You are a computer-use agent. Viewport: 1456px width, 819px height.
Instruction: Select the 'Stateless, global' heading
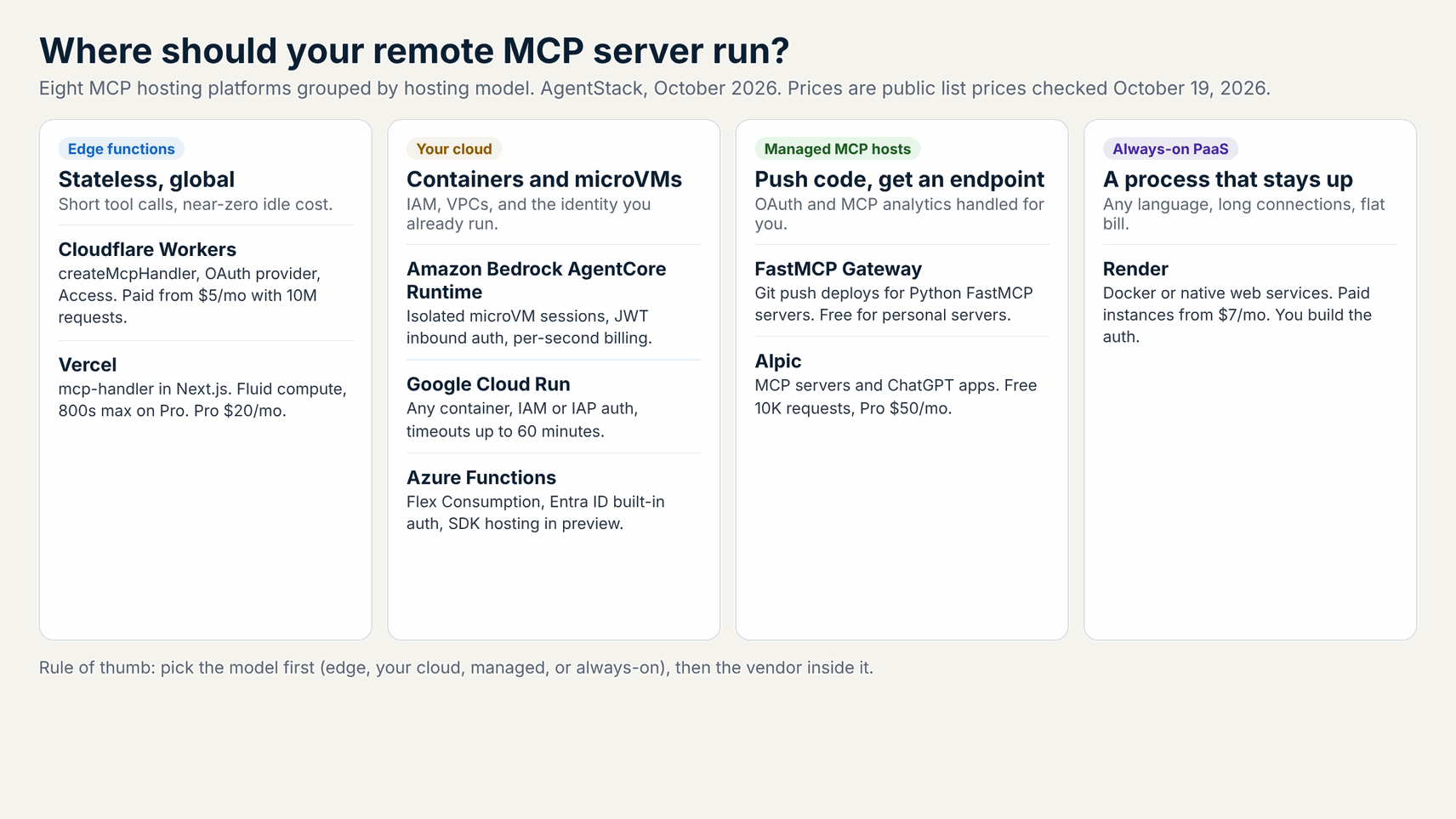coord(146,179)
